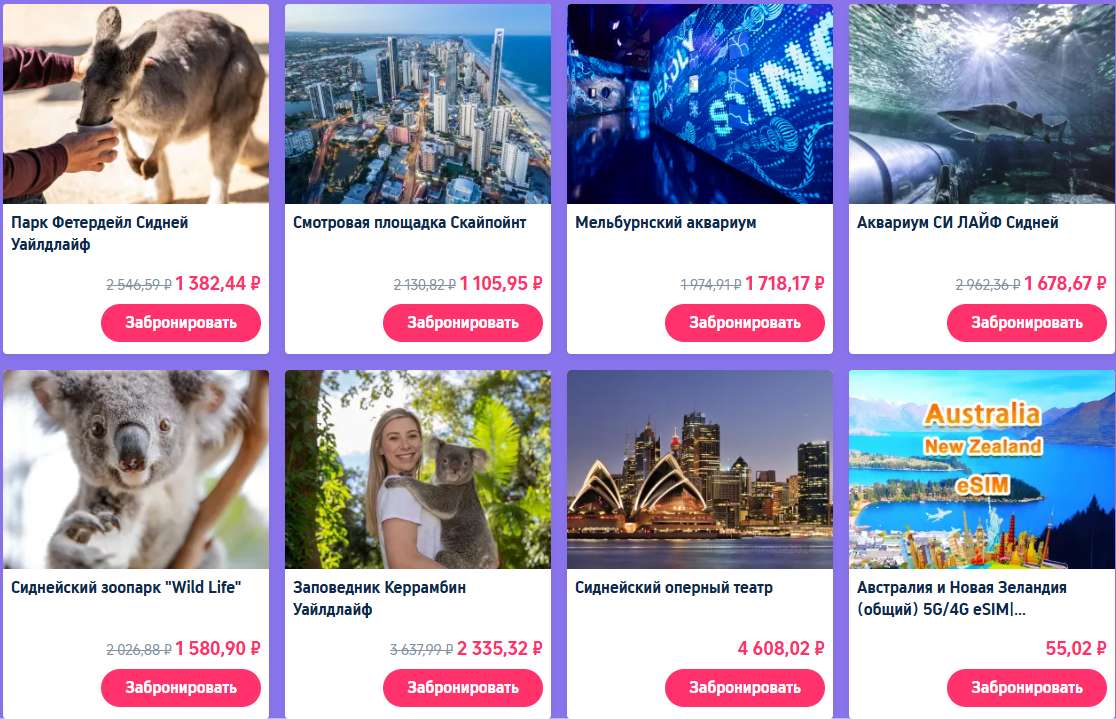Book the Сиднейский оперный театр tour
The image size is (1116, 719).
pyautogui.click(x=744, y=688)
